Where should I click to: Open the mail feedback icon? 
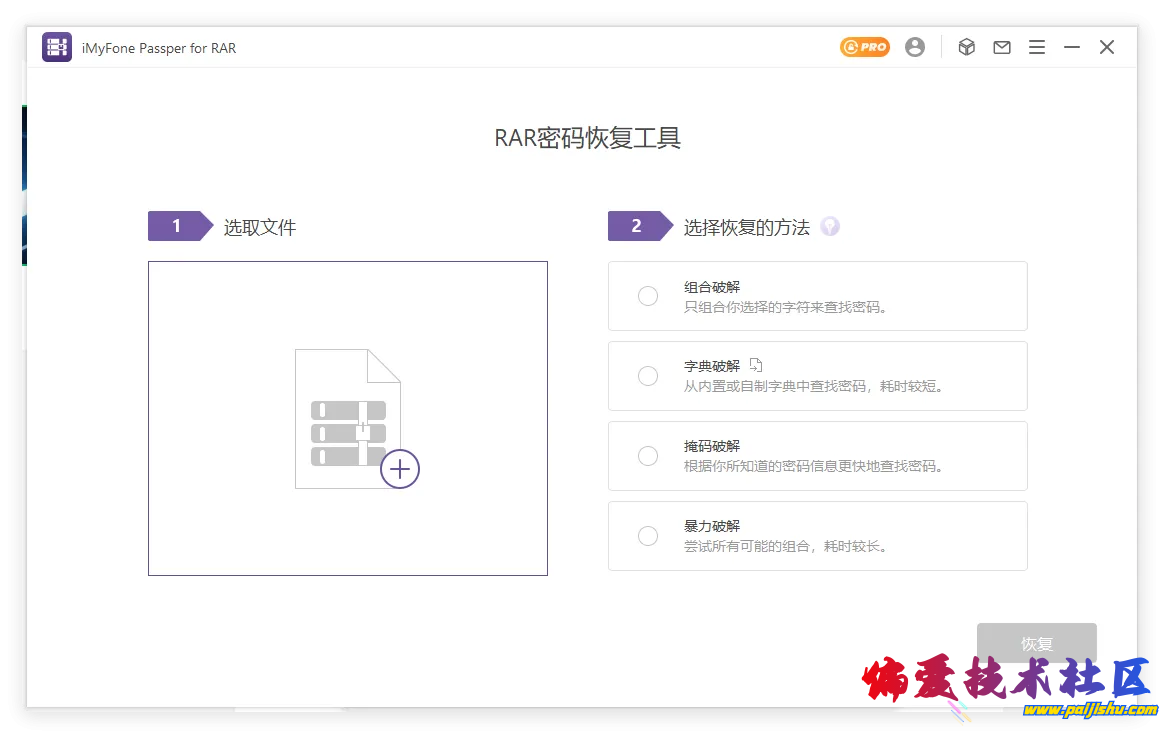click(1002, 47)
